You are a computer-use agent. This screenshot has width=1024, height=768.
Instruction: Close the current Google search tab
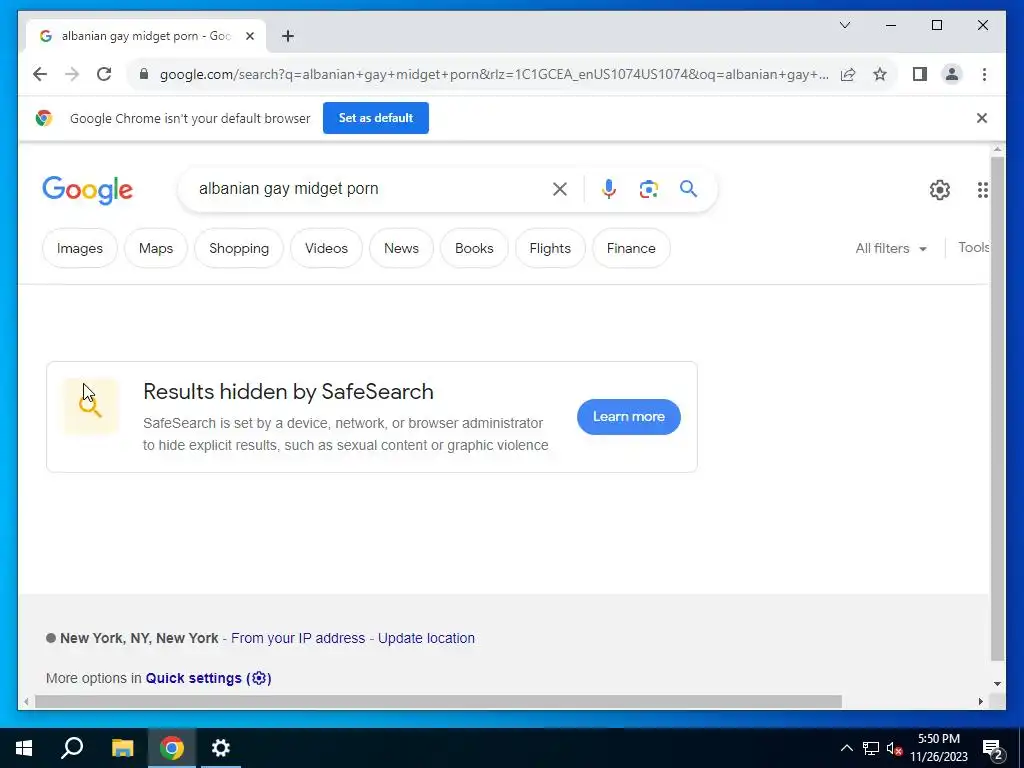249,36
